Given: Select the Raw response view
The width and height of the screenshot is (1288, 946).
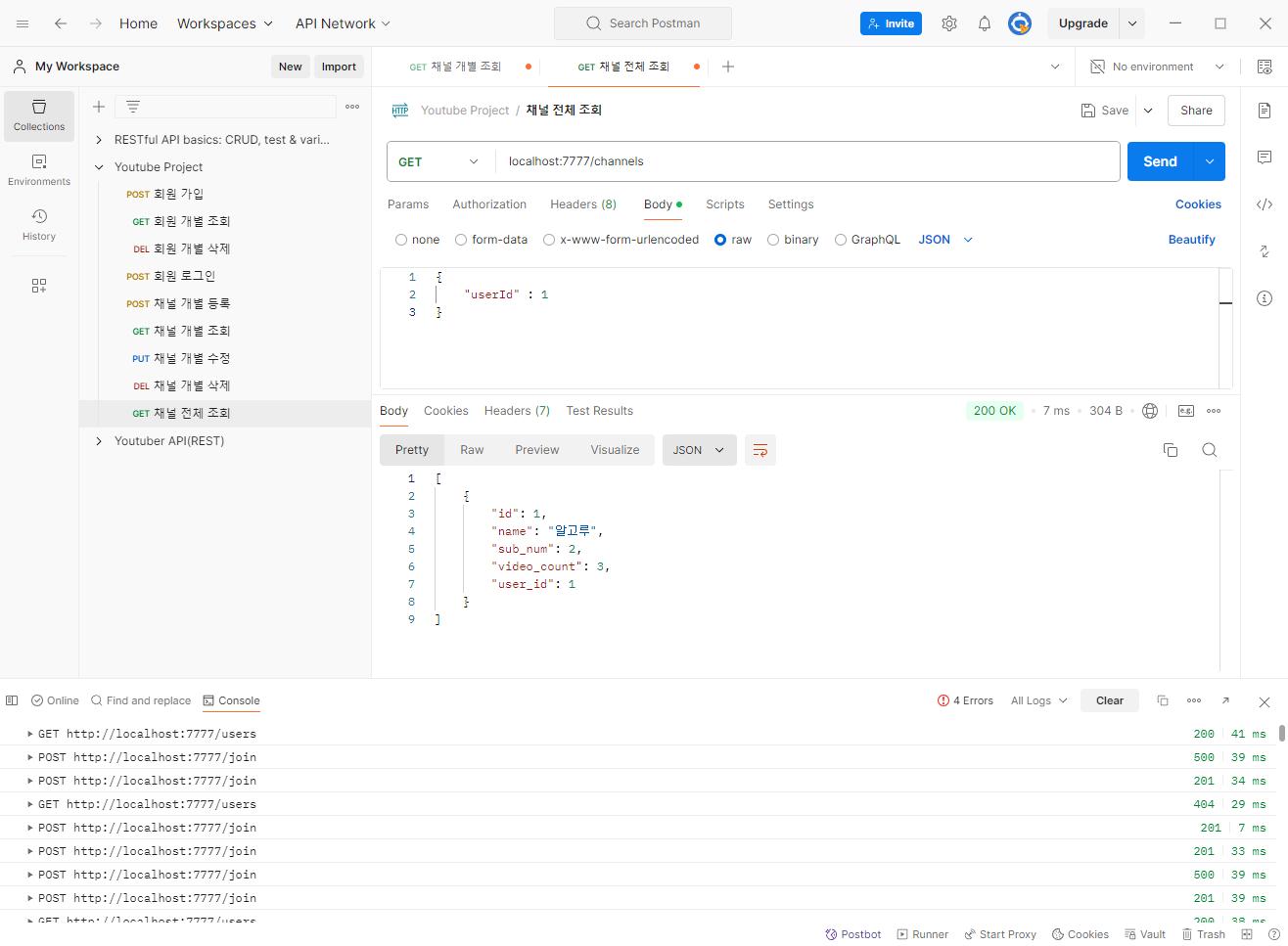Looking at the screenshot, I should pyautogui.click(x=472, y=450).
